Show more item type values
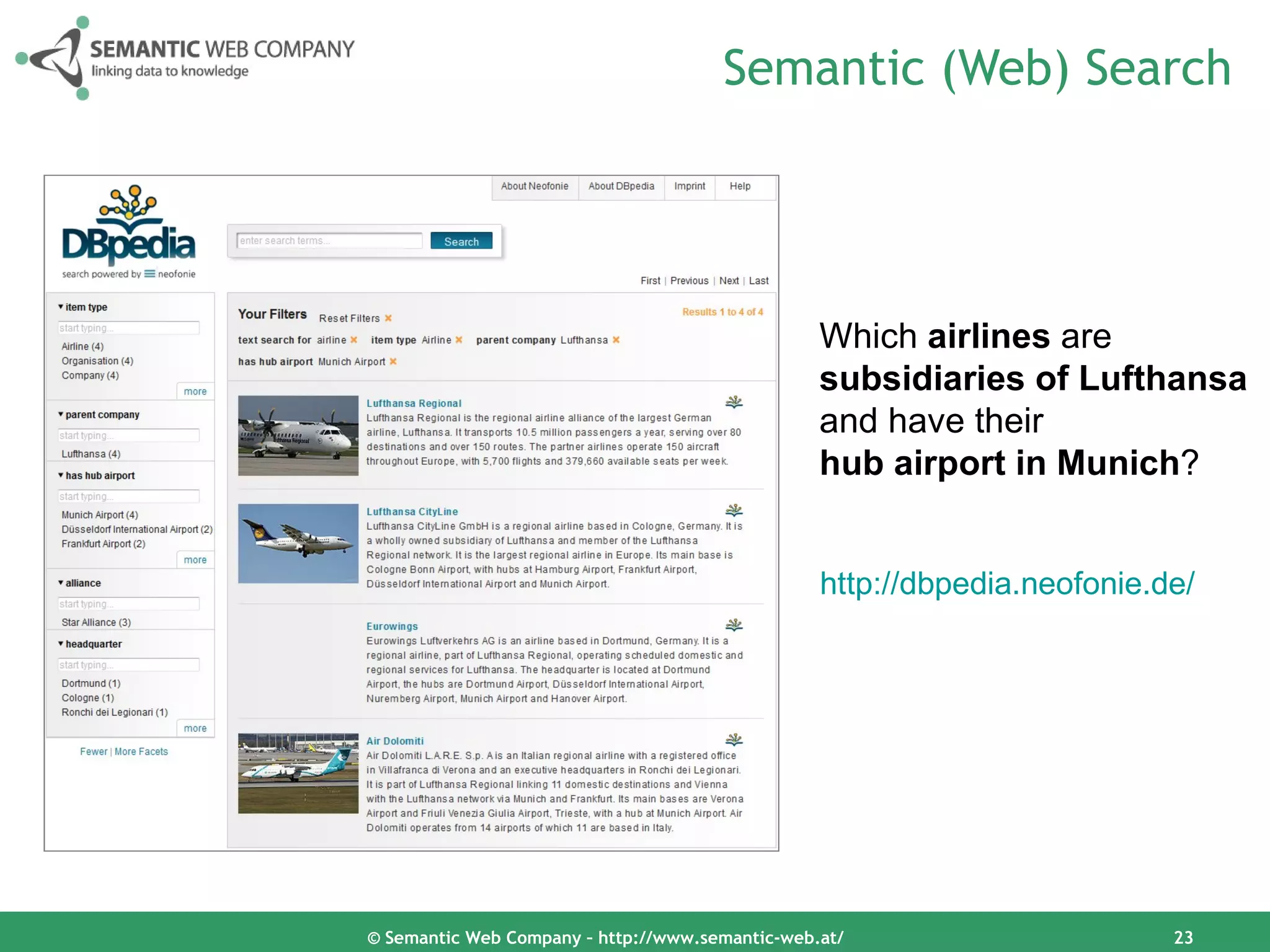1270x952 pixels. (x=195, y=391)
